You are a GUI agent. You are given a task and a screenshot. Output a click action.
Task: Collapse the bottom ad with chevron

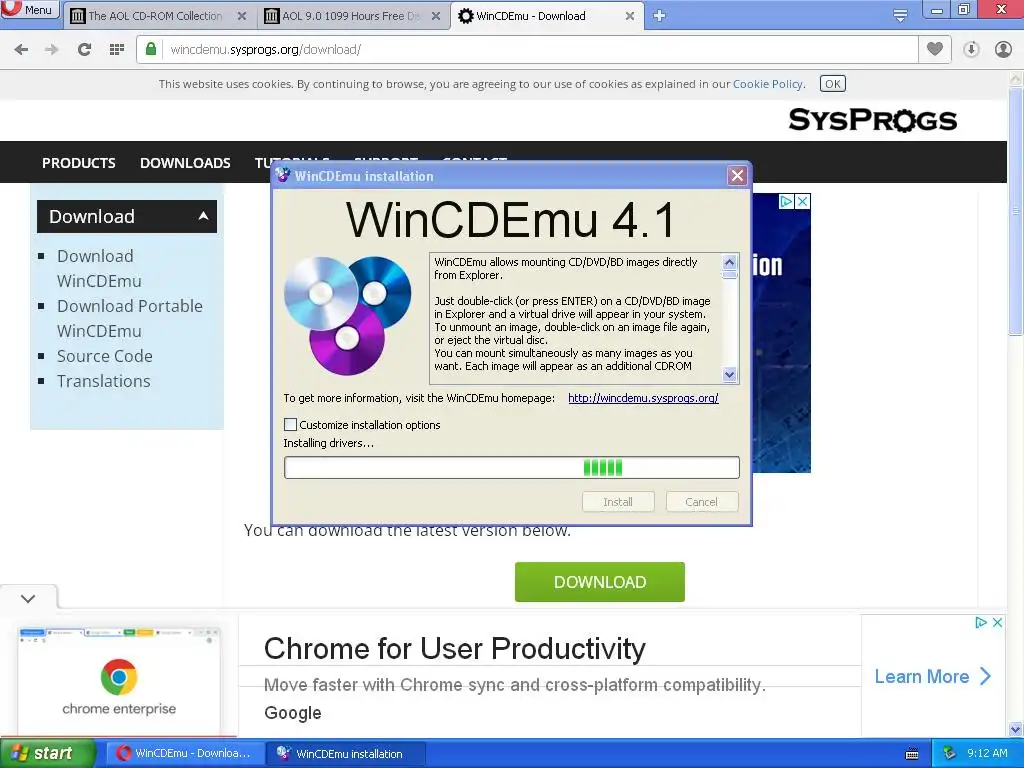pos(28,598)
